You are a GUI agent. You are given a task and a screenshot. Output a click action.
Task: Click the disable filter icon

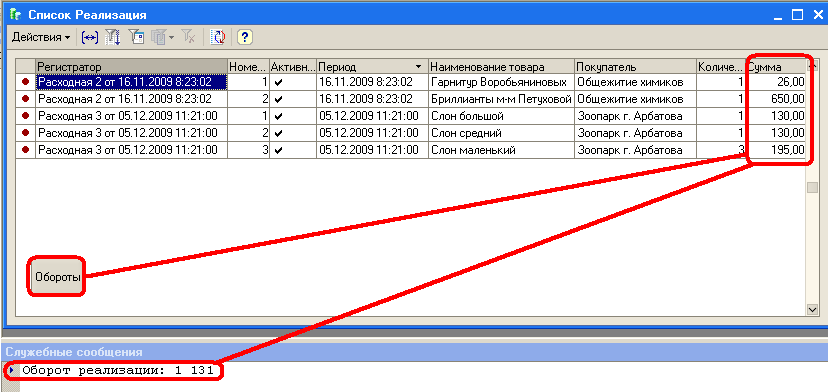coord(189,37)
